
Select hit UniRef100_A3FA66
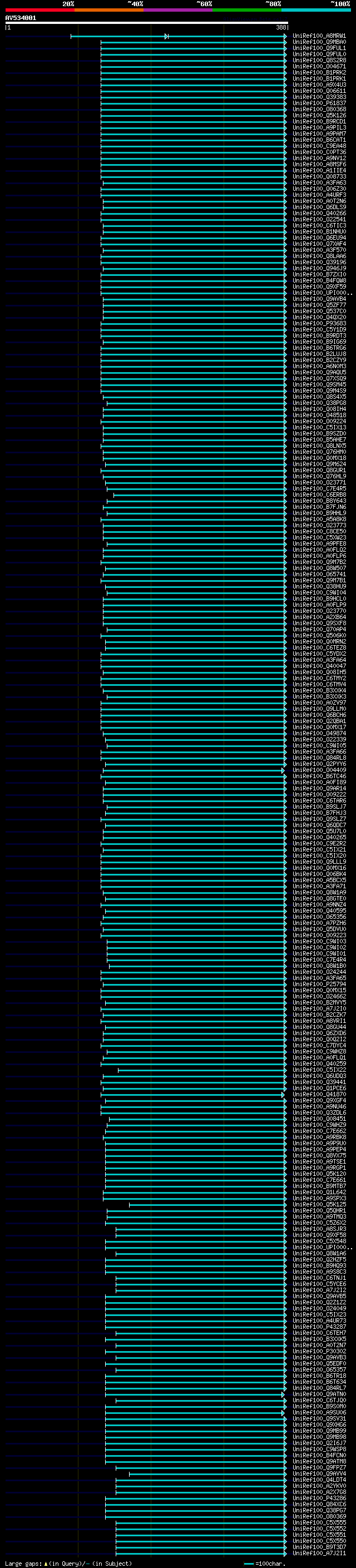319,752
